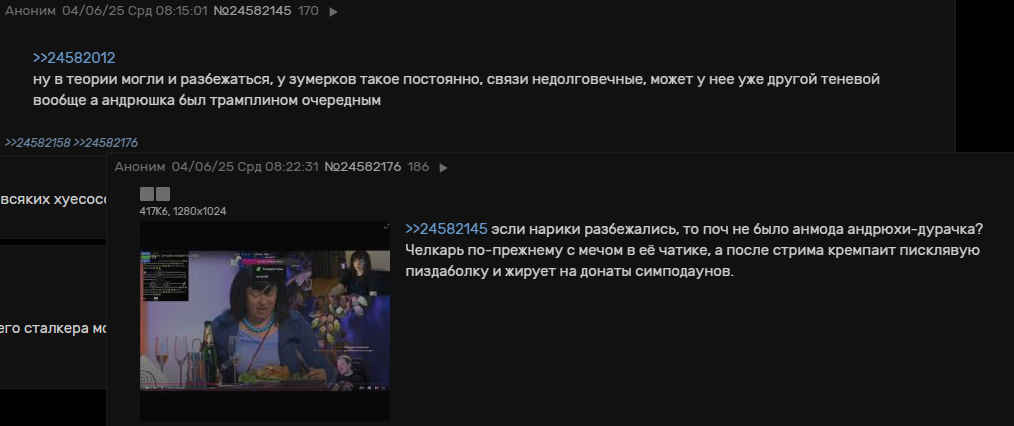Open the triangle post menu beside counter 170
1014x426 pixels.
334,12
